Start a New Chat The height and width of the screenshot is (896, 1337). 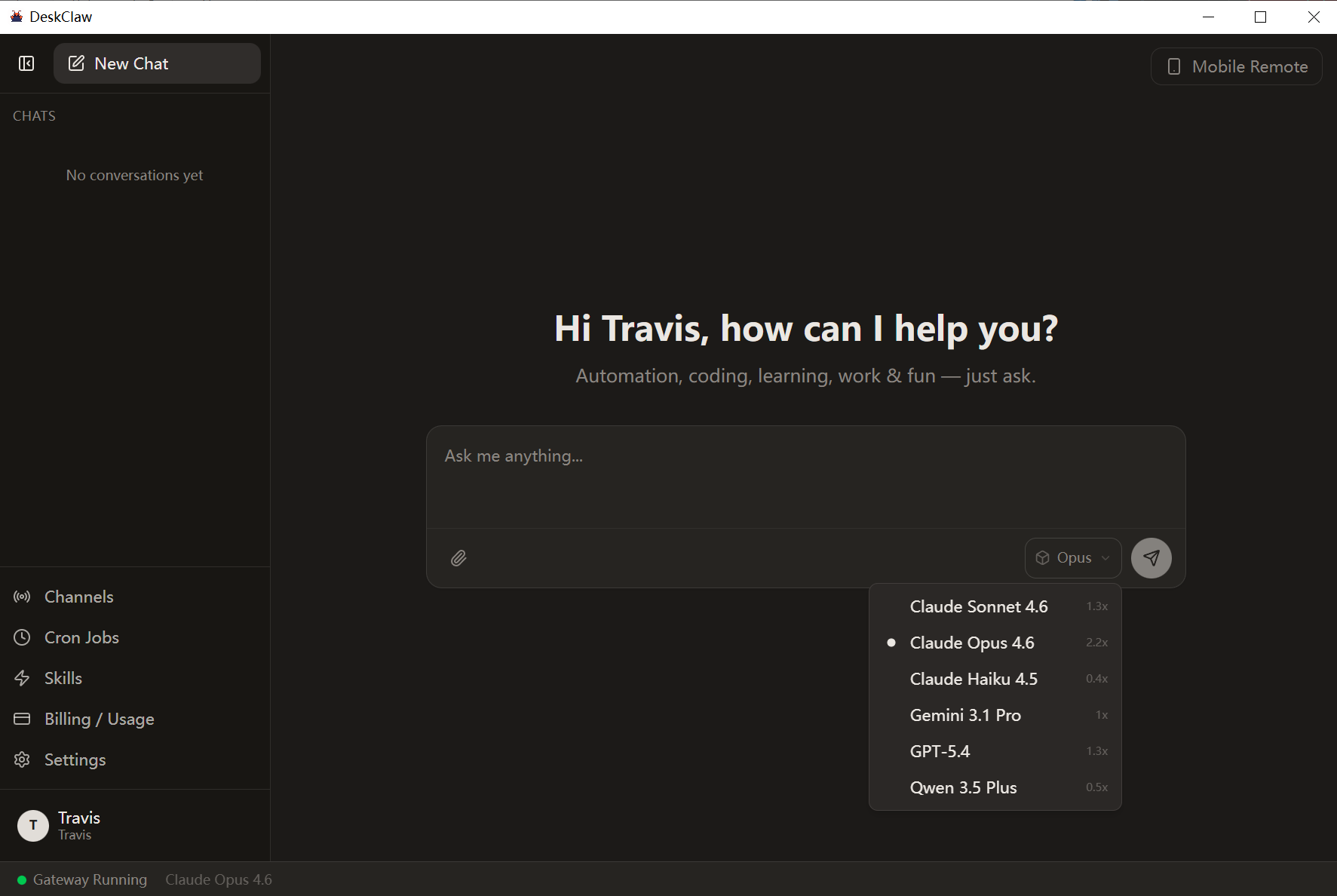(x=157, y=63)
